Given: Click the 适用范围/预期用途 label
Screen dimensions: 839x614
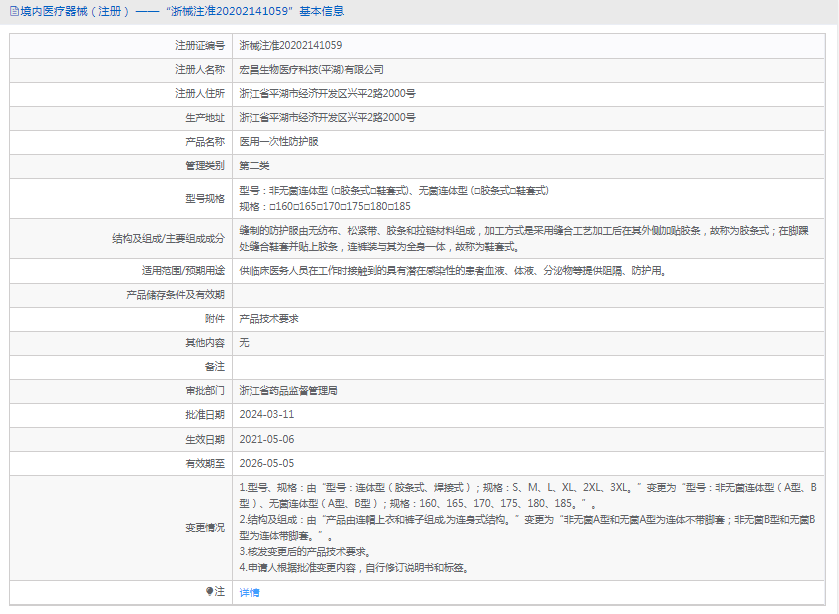Looking at the screenshot, I should point(183,271).
